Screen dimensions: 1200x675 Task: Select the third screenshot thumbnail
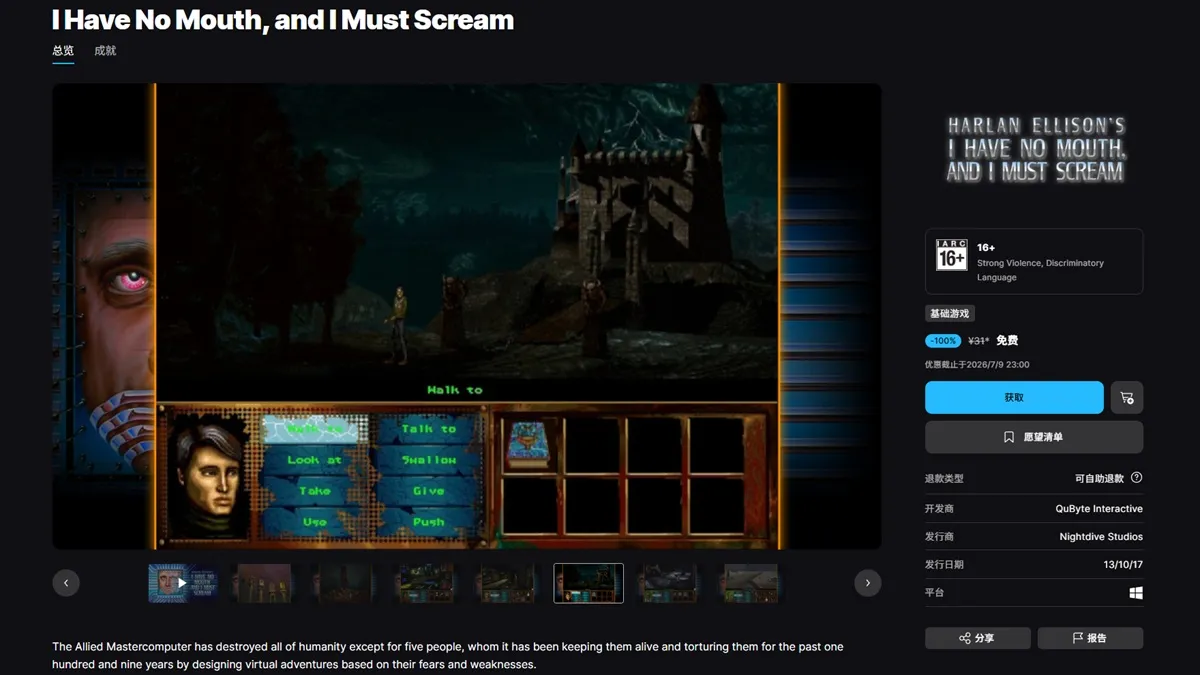click(x=345, y=583)
